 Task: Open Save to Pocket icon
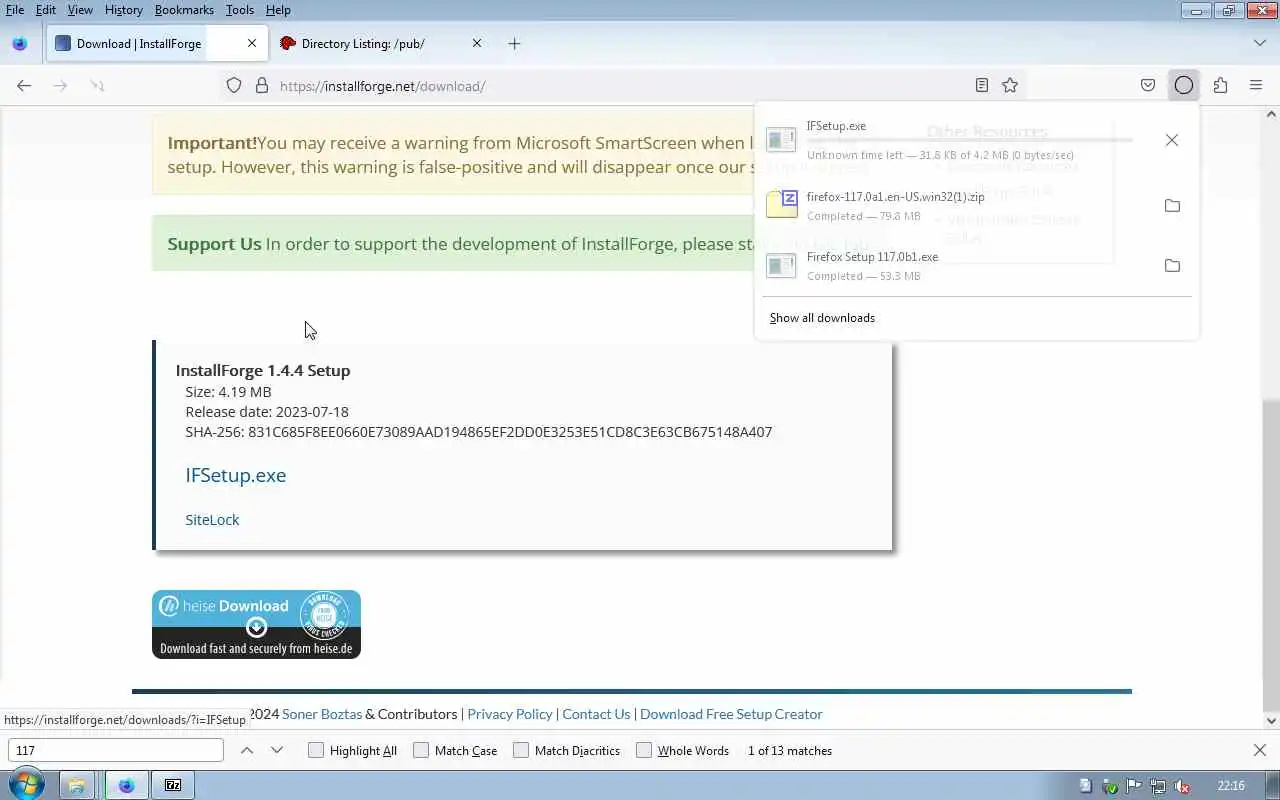coord(1148,86)
